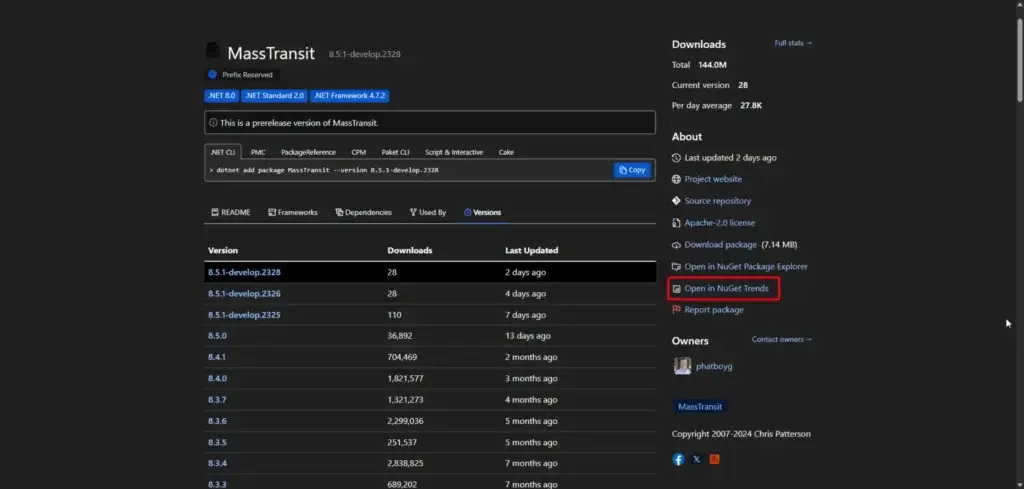This screenshot has height=489, width=1024.
Task: Select the Paket CLI tab
Action: tap(395, 152)
